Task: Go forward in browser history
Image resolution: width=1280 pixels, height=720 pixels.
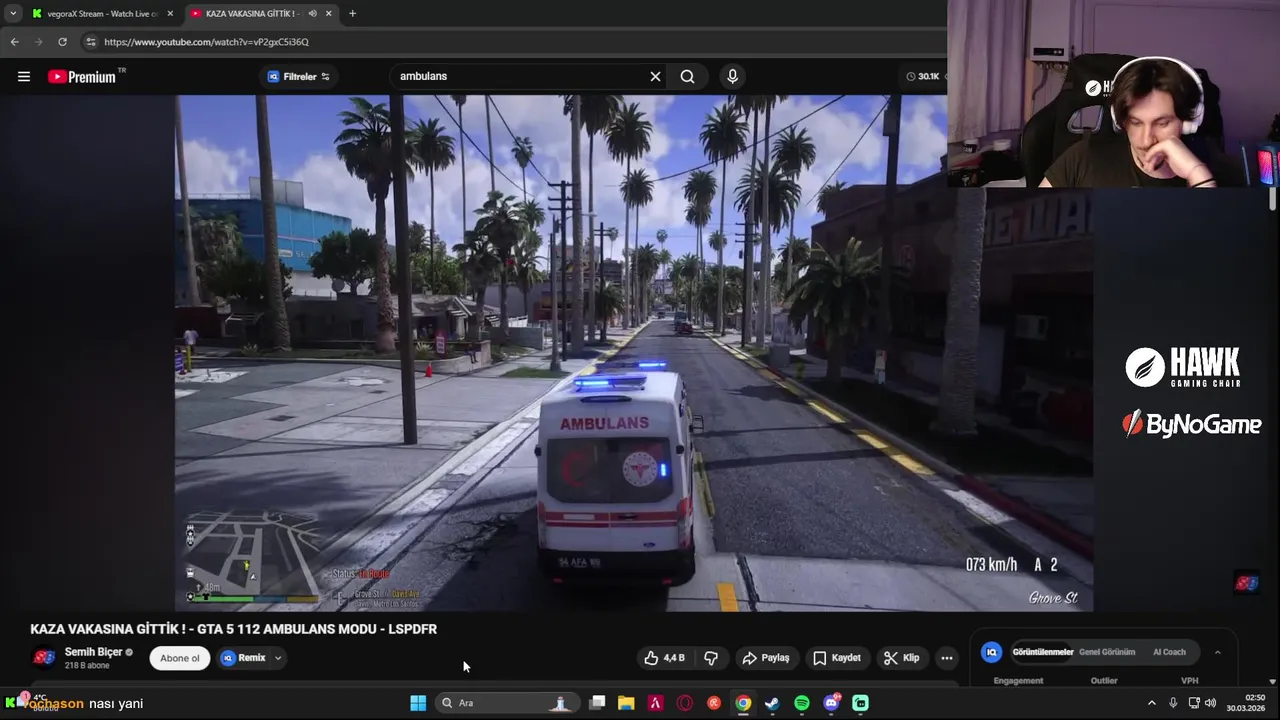Action: pos(38,42)
